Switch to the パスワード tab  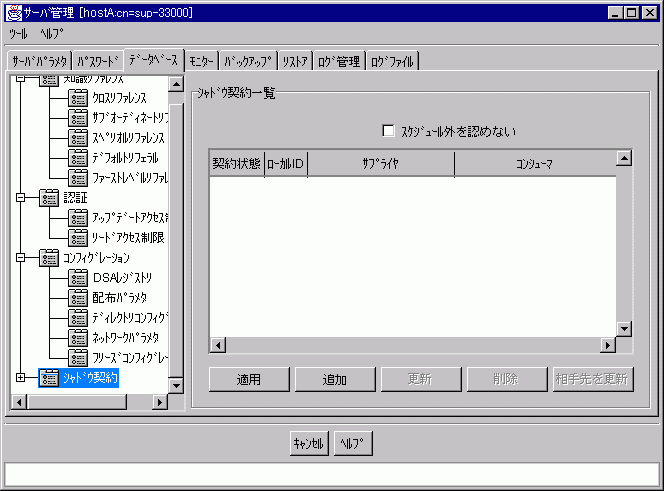point(98,62)
